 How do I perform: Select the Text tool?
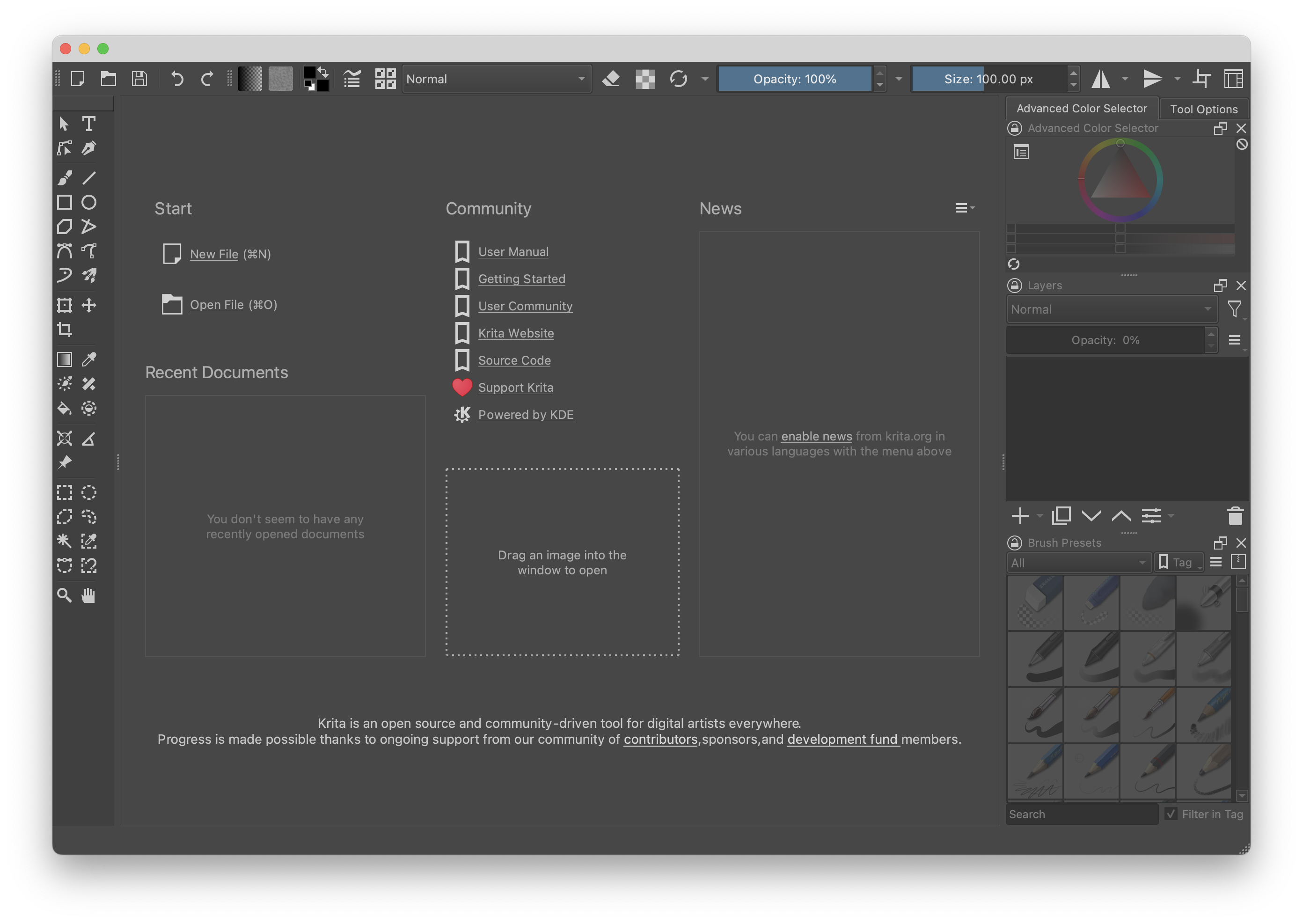click(89, 124)
